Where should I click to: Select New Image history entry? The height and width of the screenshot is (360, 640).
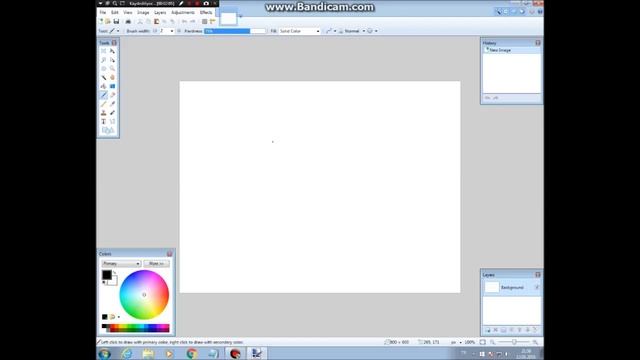[x=512, y=50]
